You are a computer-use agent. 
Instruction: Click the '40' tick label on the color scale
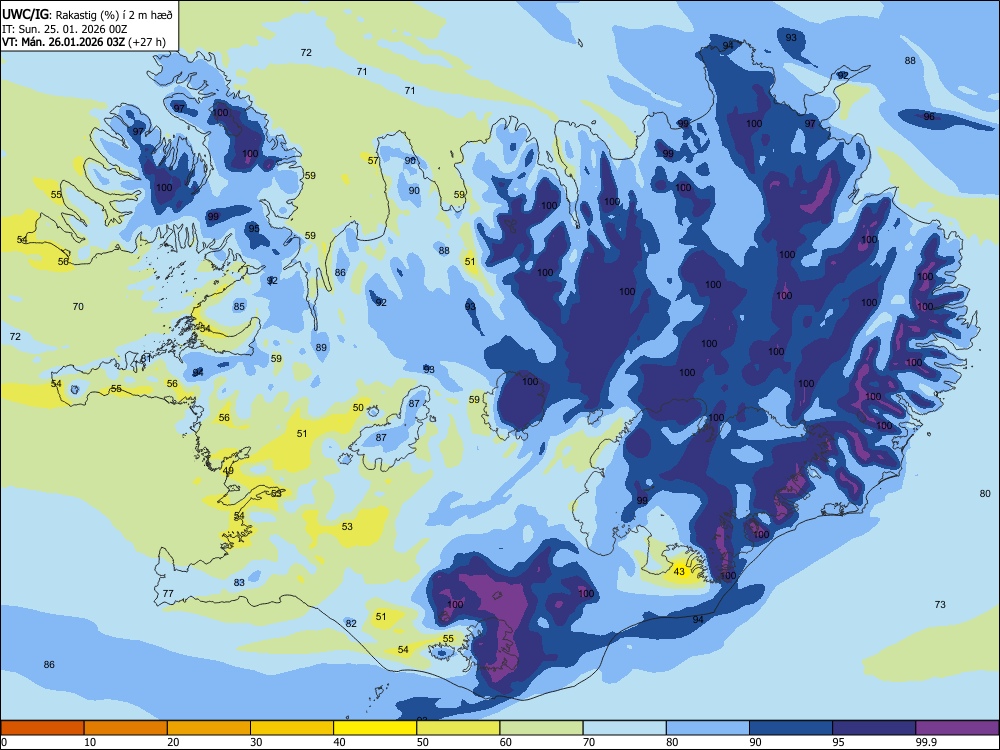click(340, 742)
